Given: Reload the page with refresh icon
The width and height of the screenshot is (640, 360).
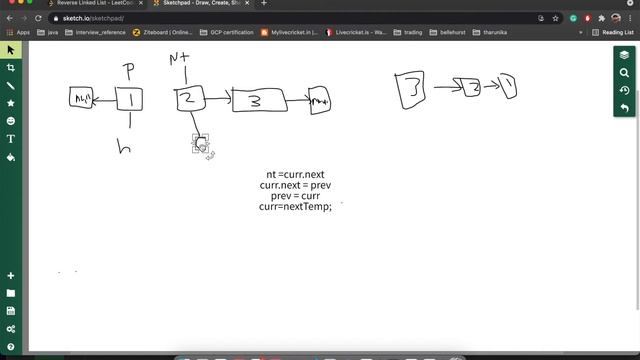Looking at the screenshot, I should (38, 18).
